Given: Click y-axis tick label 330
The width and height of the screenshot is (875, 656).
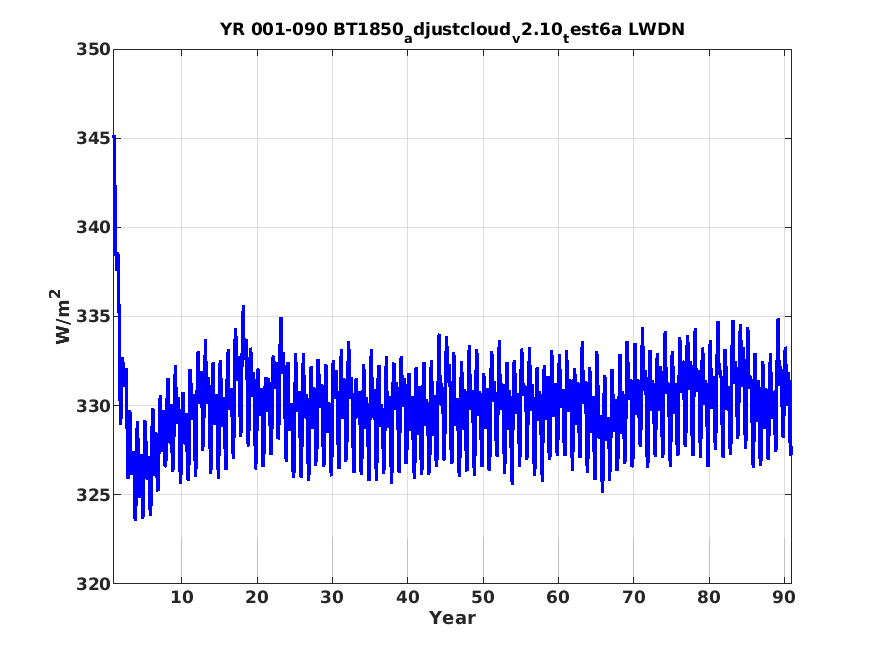Looking at the screenshot, I should pos(93,406).
